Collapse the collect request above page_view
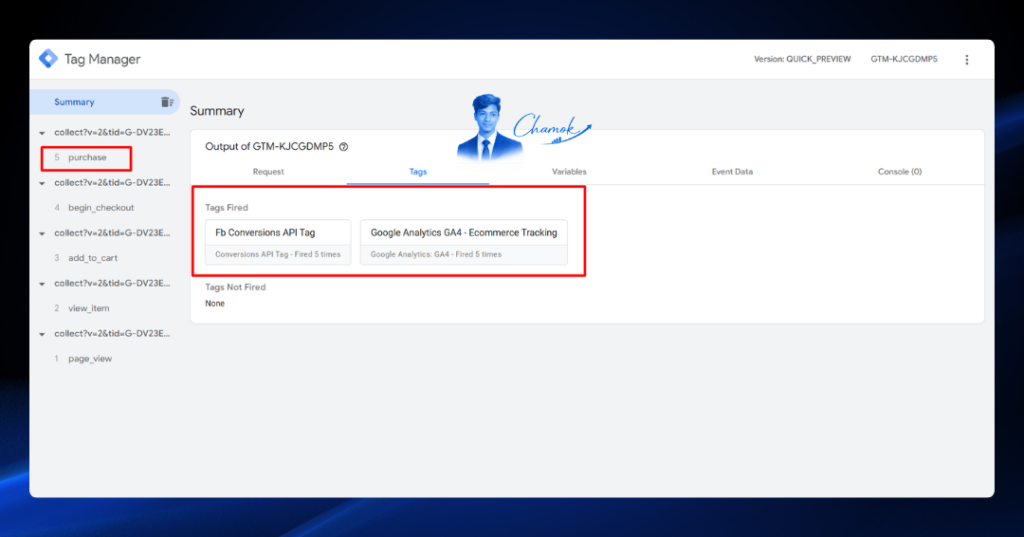1024x537 pixels. coord(42,334)
